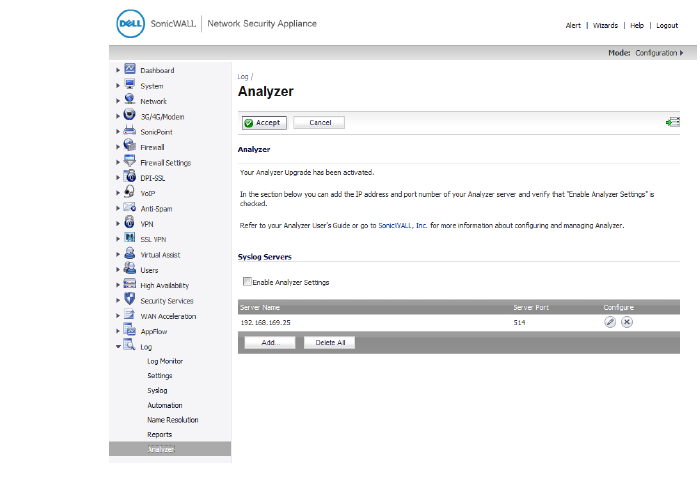Click the Dell logo
Viewport: 700px width, 484px height.
coord(130,24)
